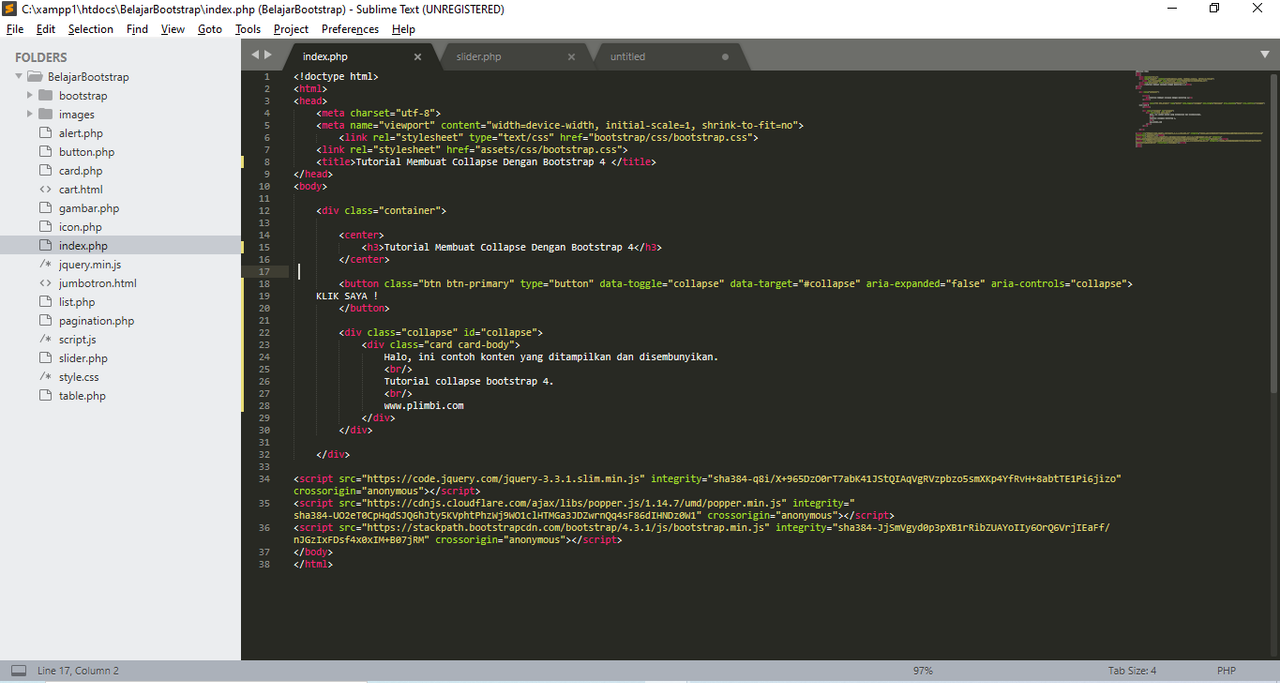1280x683 pixels.
Task: Change PHP syntax in status bar
Action: tap(1226, 670)
